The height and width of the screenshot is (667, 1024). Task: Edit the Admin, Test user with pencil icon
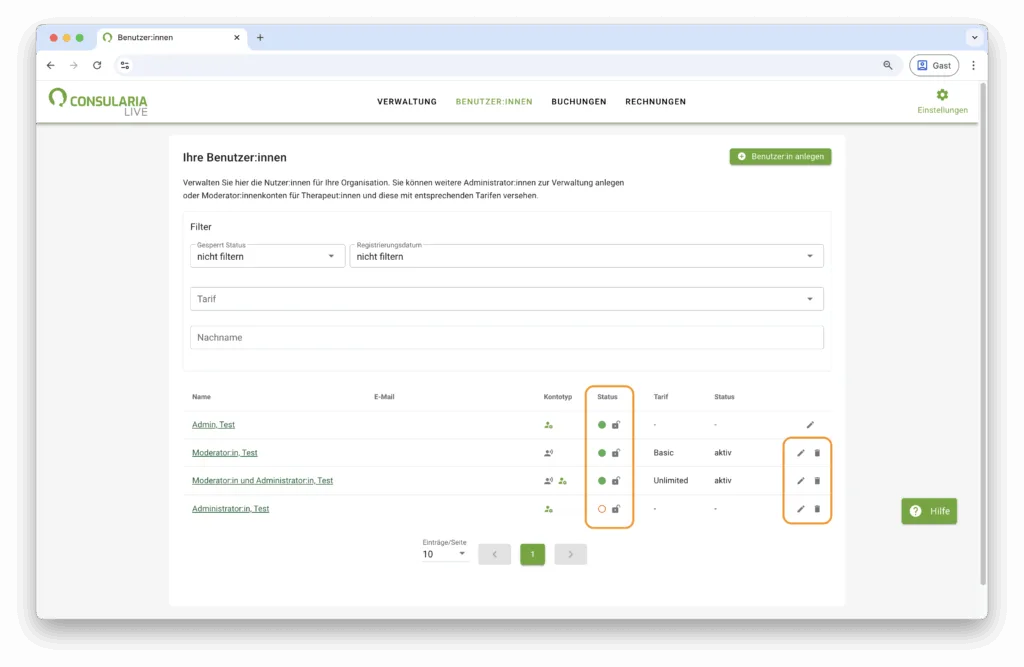(x=810, y=425)
